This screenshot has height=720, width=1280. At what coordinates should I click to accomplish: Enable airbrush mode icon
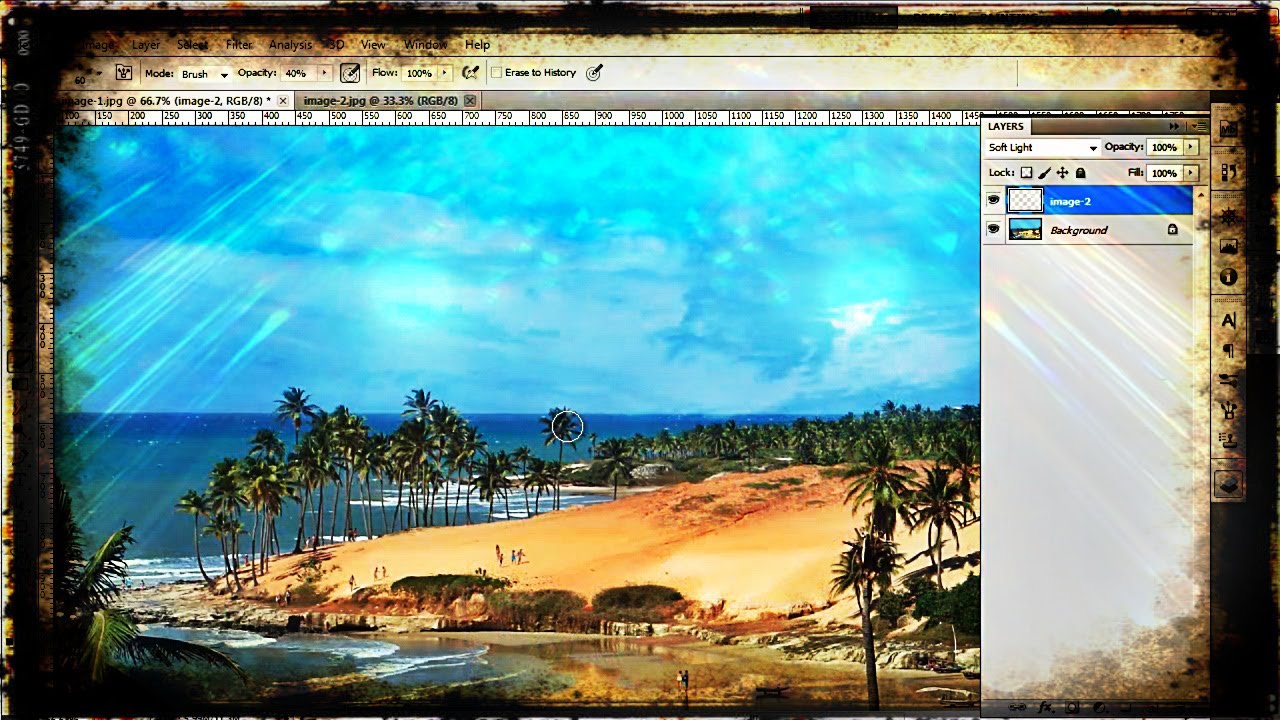[470, 73]
